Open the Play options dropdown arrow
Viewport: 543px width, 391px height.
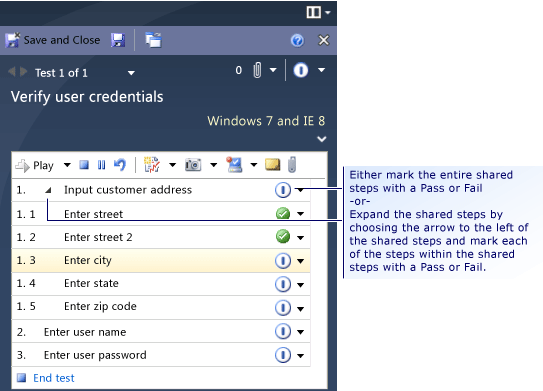pos(67,165)
